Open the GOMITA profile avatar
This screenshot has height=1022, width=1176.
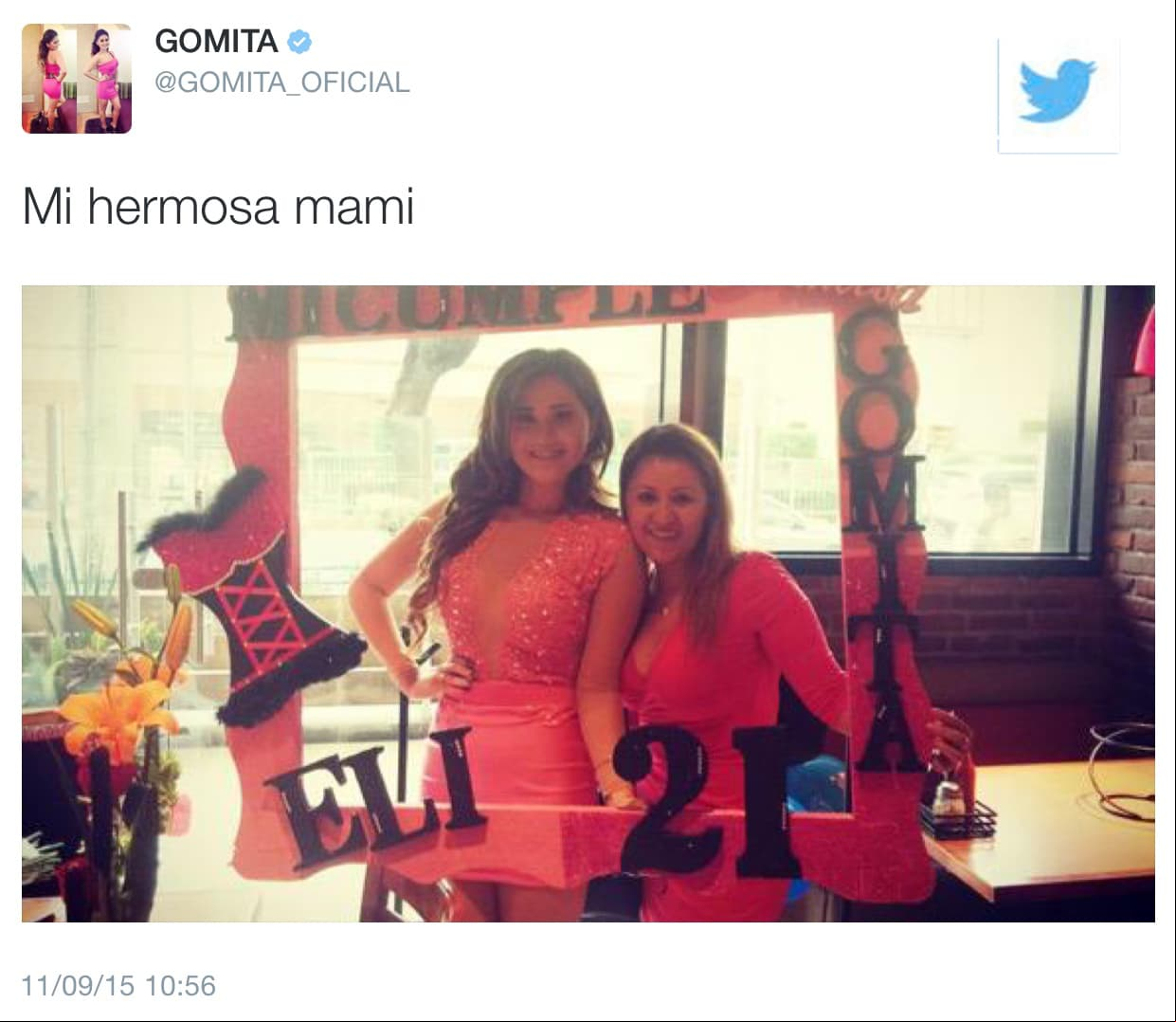click(x=77, y=79)
